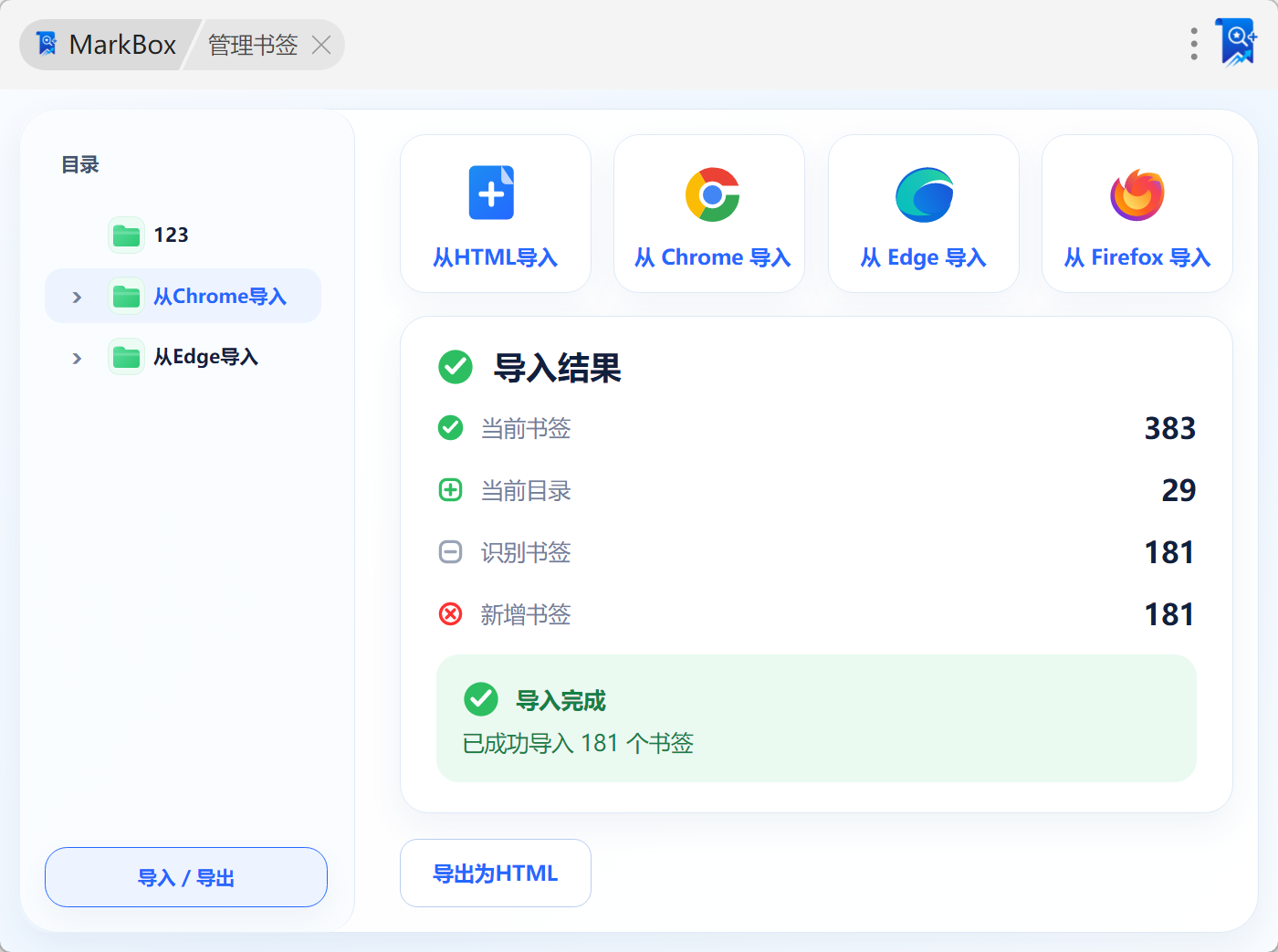Click the folder icon beside 从Chrome导入
Image resolution: width=1278 pixels, height=952 pixels.
[126, 297]
